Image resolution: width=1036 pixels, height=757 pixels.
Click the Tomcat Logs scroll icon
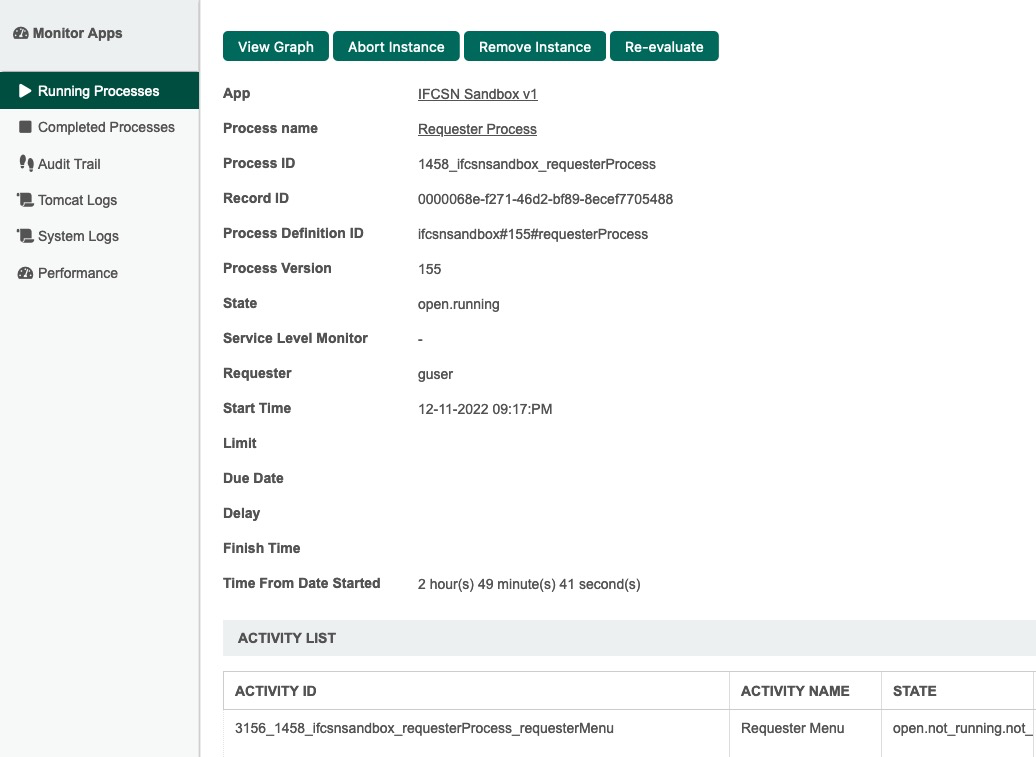tap(25, 200)
